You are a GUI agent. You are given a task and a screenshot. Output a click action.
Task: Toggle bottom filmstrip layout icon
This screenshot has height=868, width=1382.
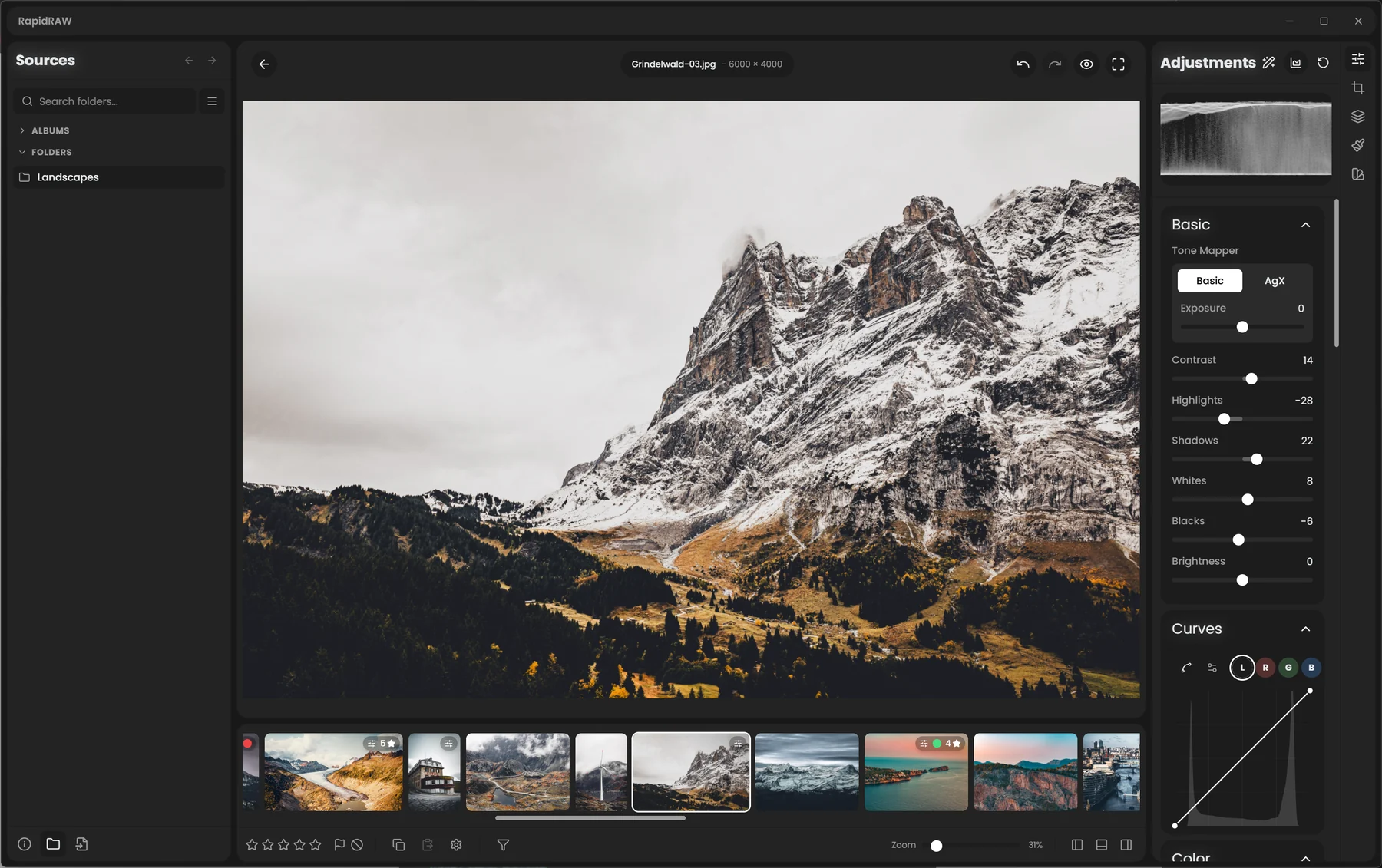(1102, 845)
